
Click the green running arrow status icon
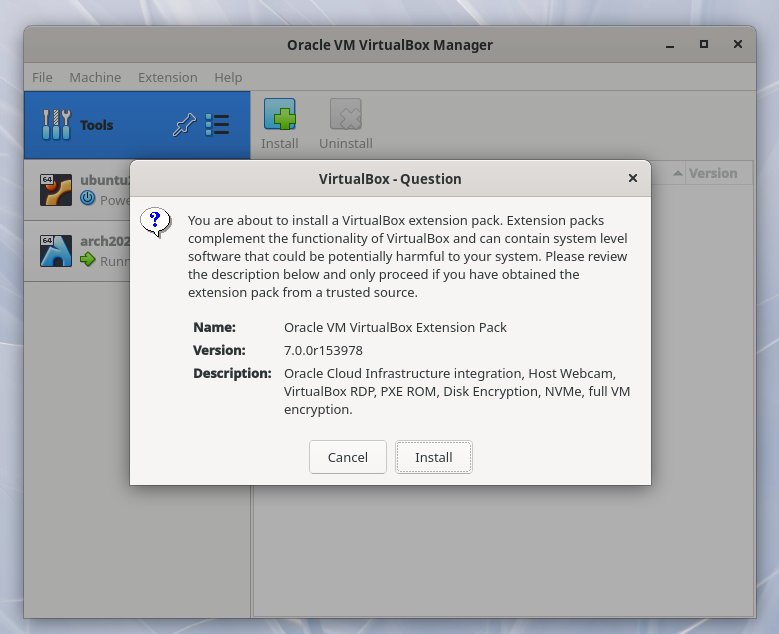click(88, 260)
